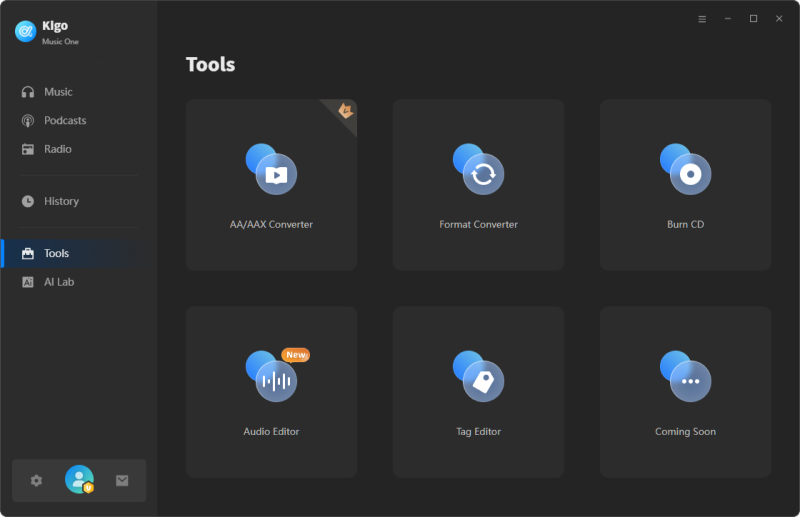Viewport: 800px width, 517px height.
Task: Maximize the Kigo window
Action: tap(753, 19)
